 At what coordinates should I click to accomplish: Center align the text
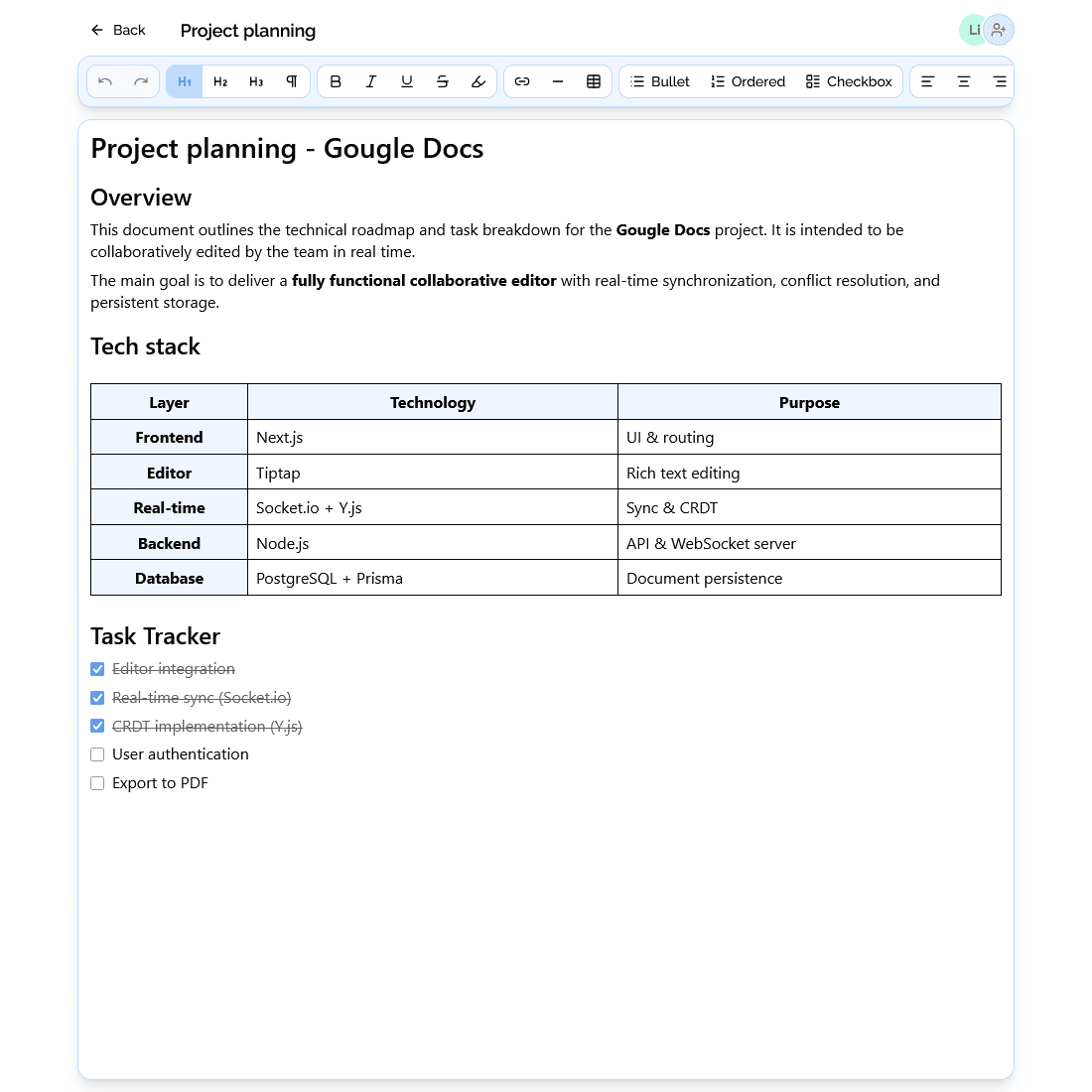963,81
